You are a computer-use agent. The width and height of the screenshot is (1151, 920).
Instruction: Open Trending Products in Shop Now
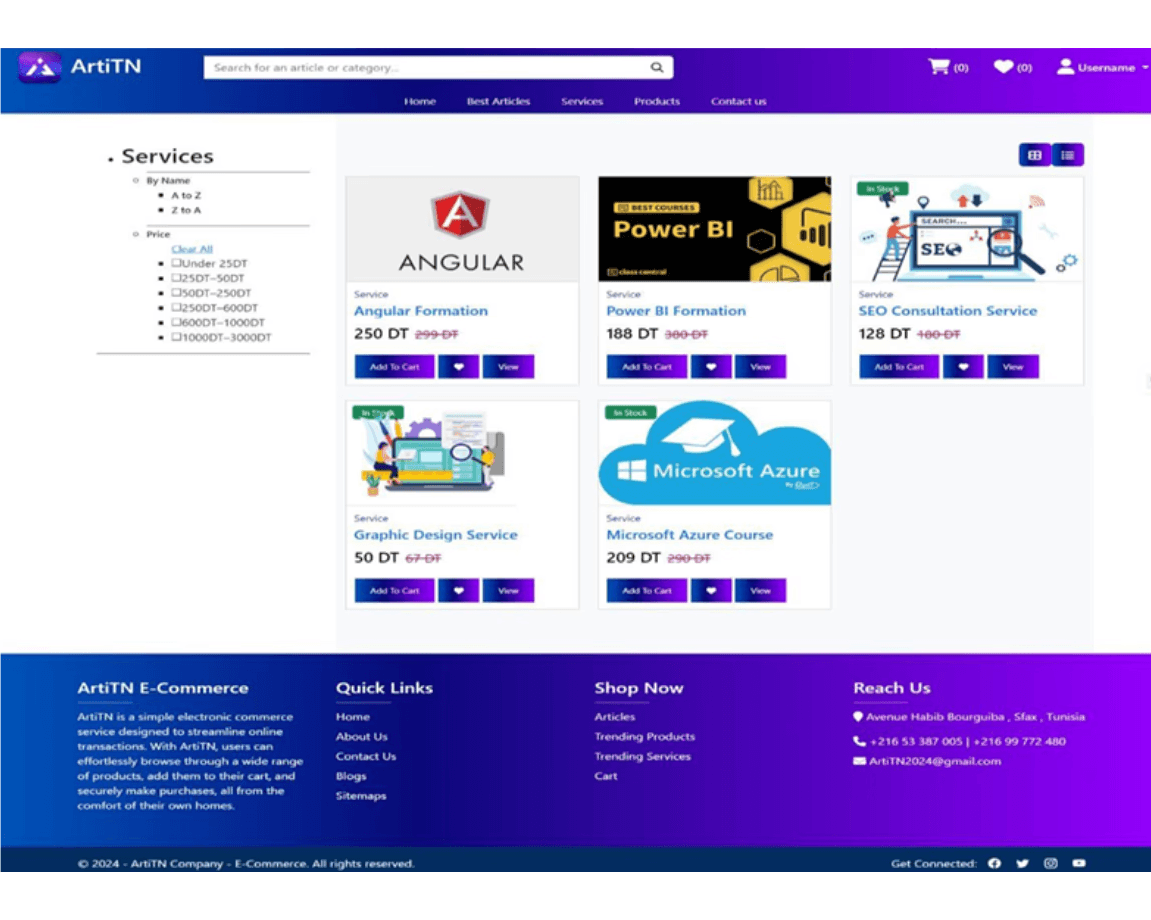645,736
